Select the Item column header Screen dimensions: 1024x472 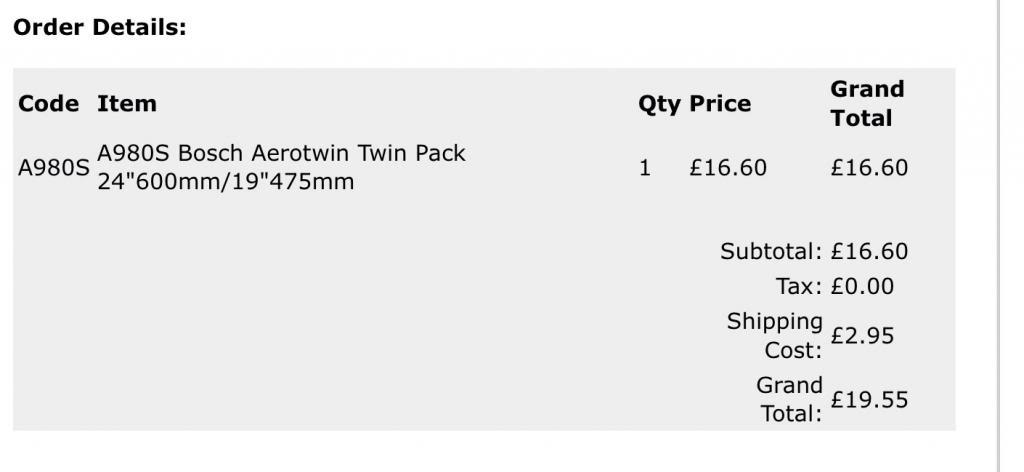(x=127, y=103)
